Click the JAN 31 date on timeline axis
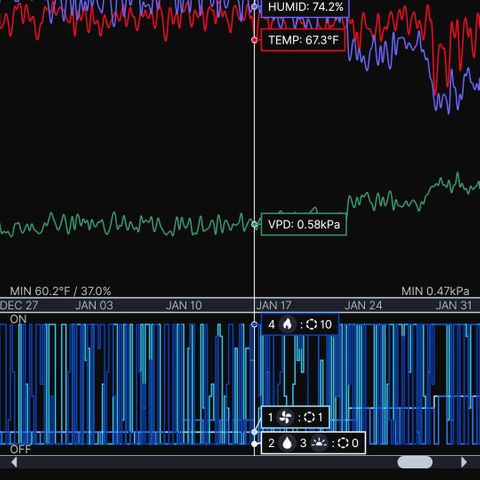Viewport: 480px width, 480px height. (x=454, y=305)
